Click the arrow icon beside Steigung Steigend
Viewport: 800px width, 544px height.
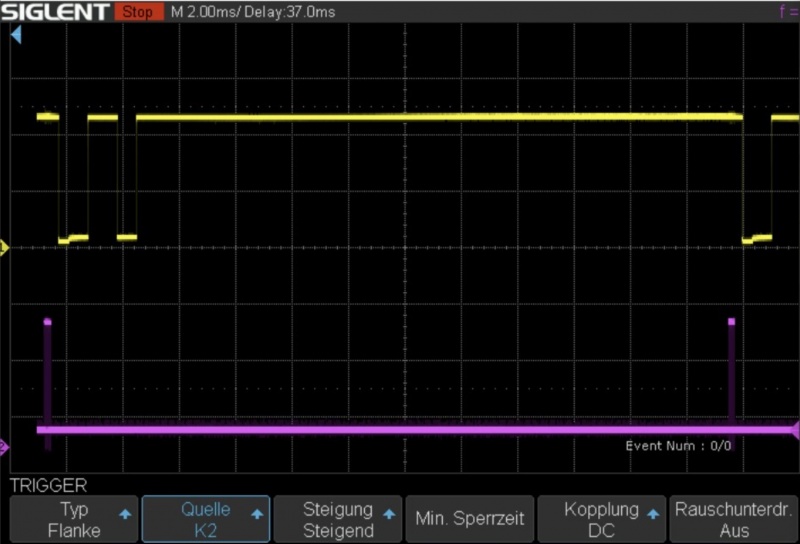[x=389, y=514]
